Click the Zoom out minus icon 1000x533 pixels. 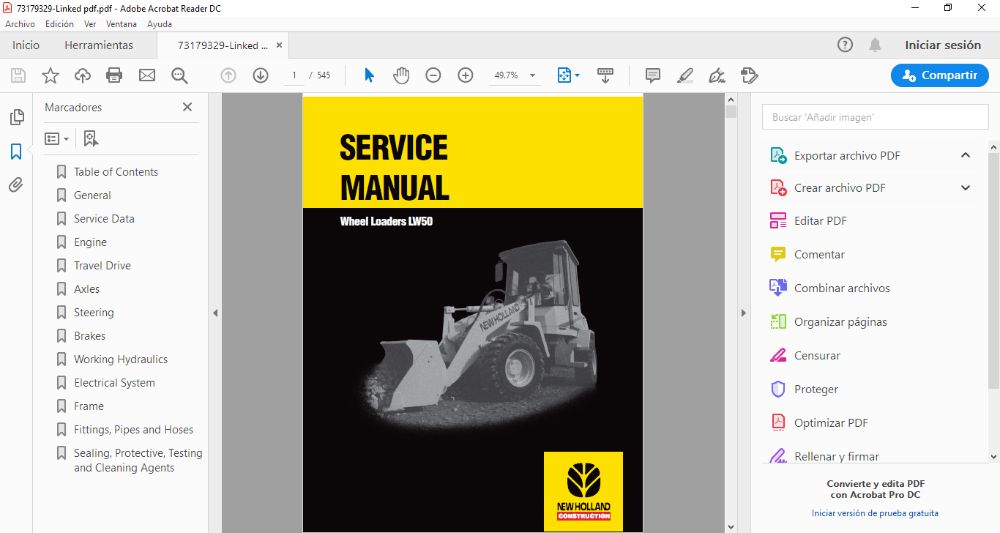point(433,75)
